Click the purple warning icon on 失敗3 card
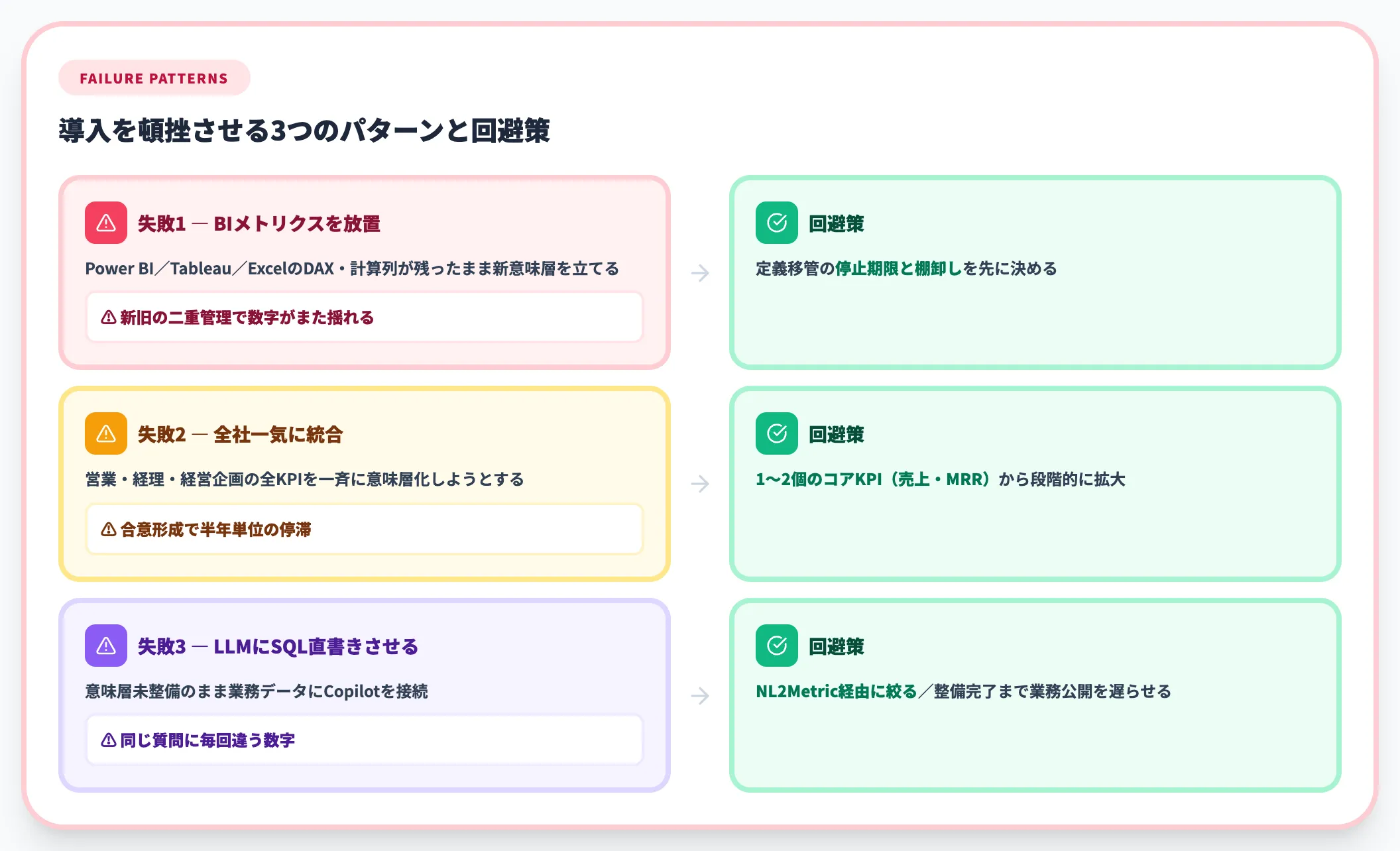This screenshot has width=1400, height=851. point(105,646)
